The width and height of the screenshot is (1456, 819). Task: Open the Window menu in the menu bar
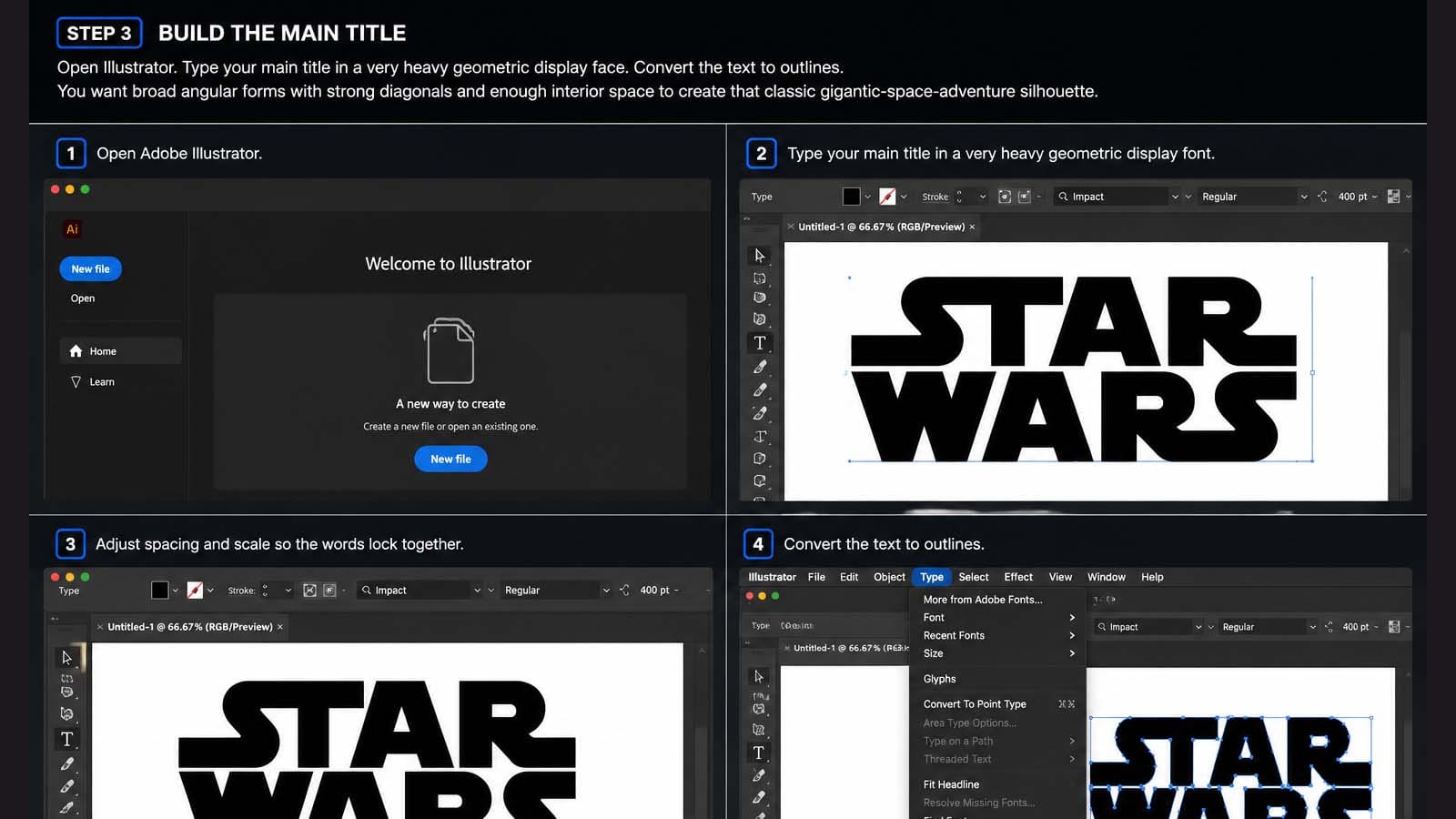tap(1107, 577)
